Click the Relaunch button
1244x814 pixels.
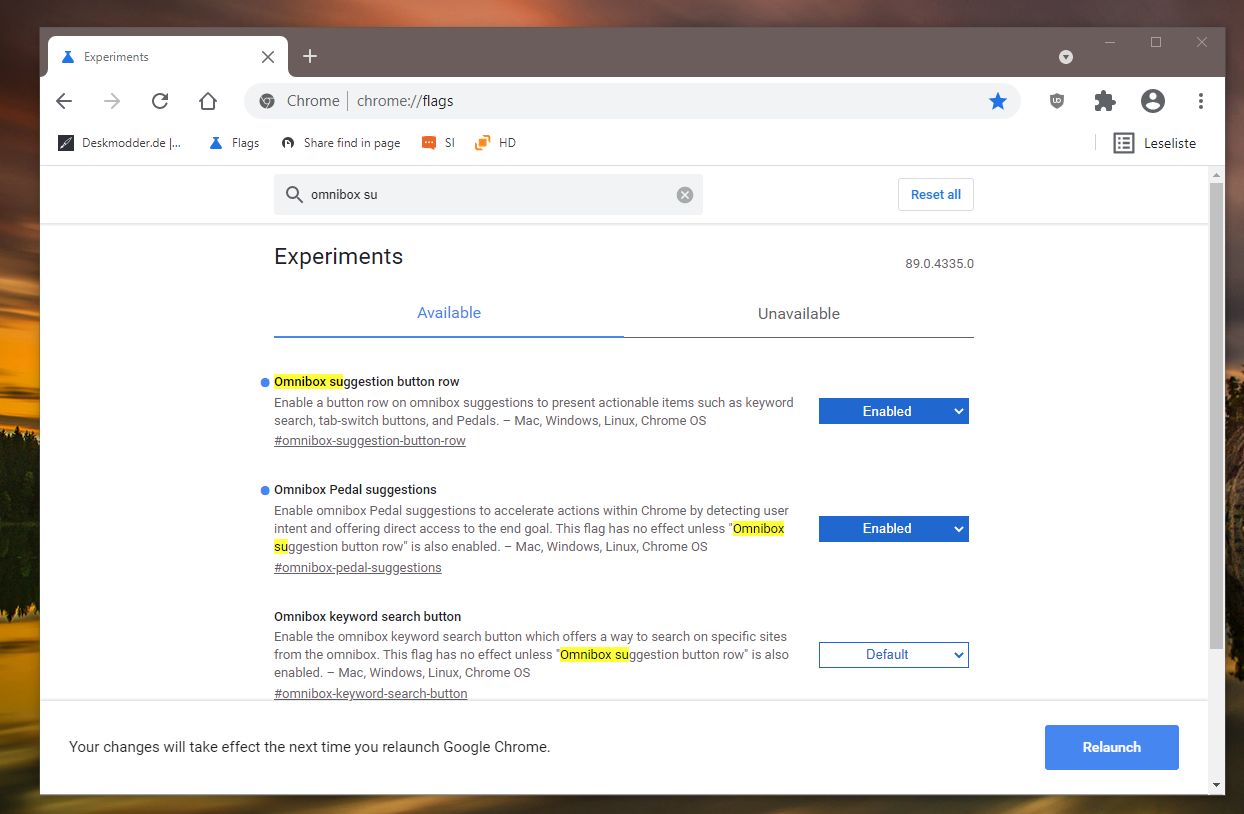pos(1112,747)
